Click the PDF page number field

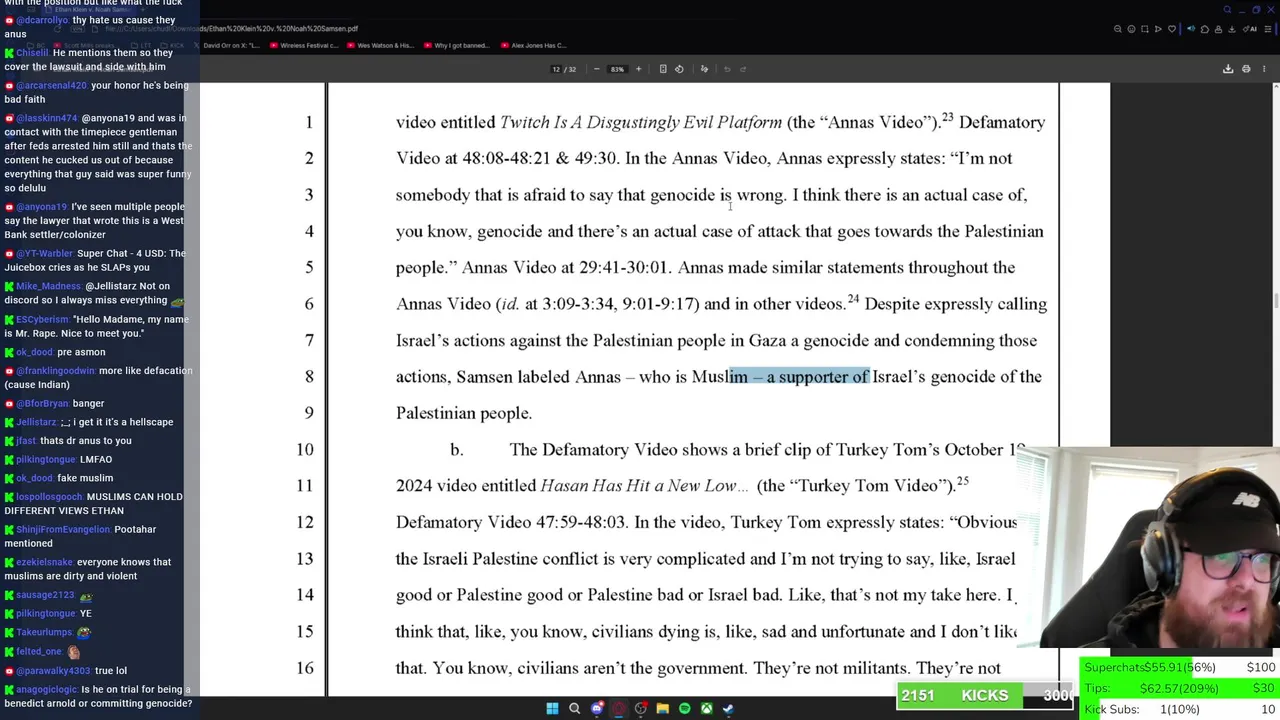pyautogui.click(x=556, y=69)
